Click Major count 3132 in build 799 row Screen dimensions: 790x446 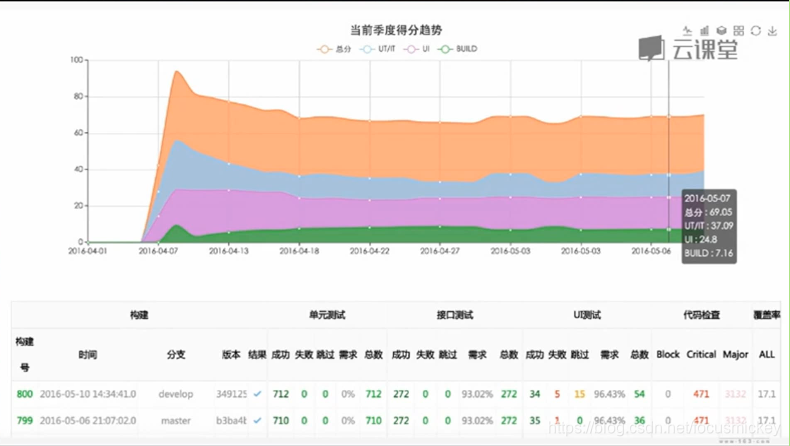[x=736, y=420]
